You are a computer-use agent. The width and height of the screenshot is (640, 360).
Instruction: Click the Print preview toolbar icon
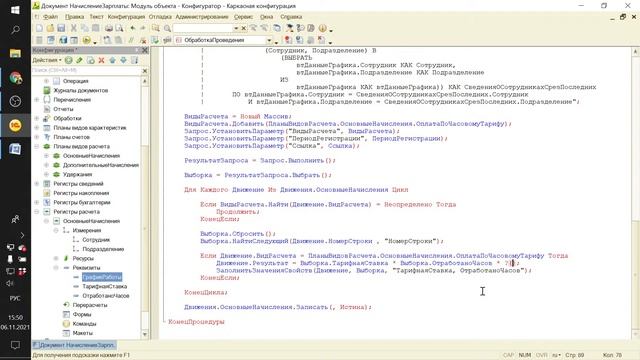pyautogui.click(x=119, y=28)
